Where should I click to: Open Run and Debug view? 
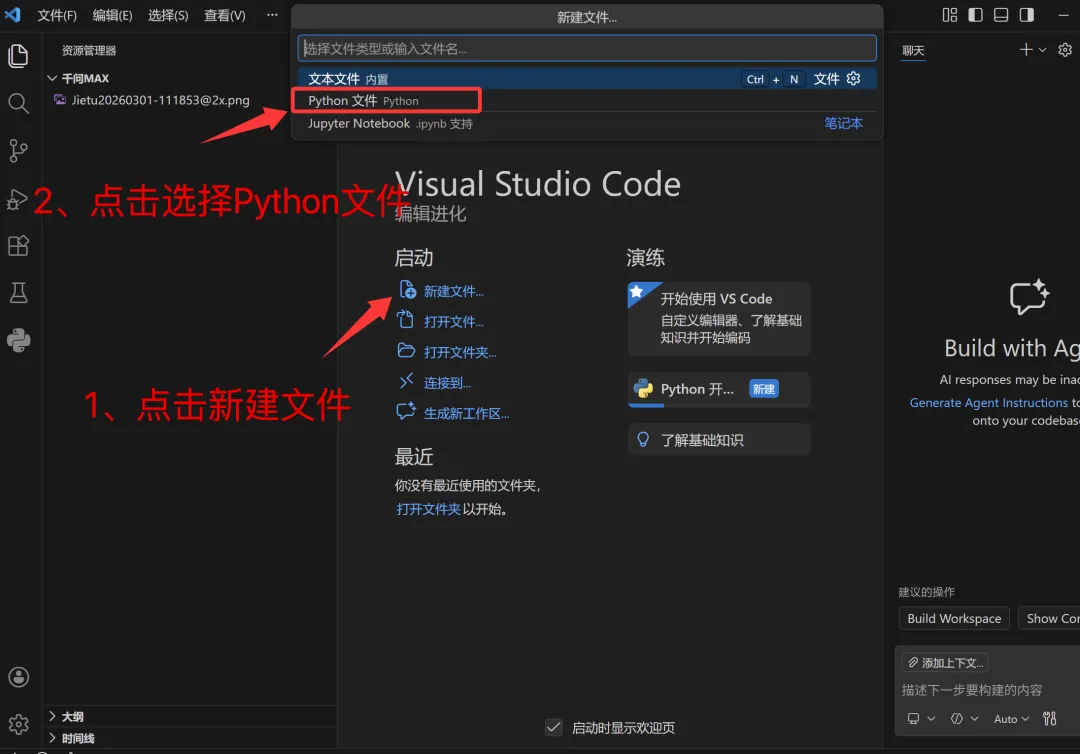pos(18,199)
